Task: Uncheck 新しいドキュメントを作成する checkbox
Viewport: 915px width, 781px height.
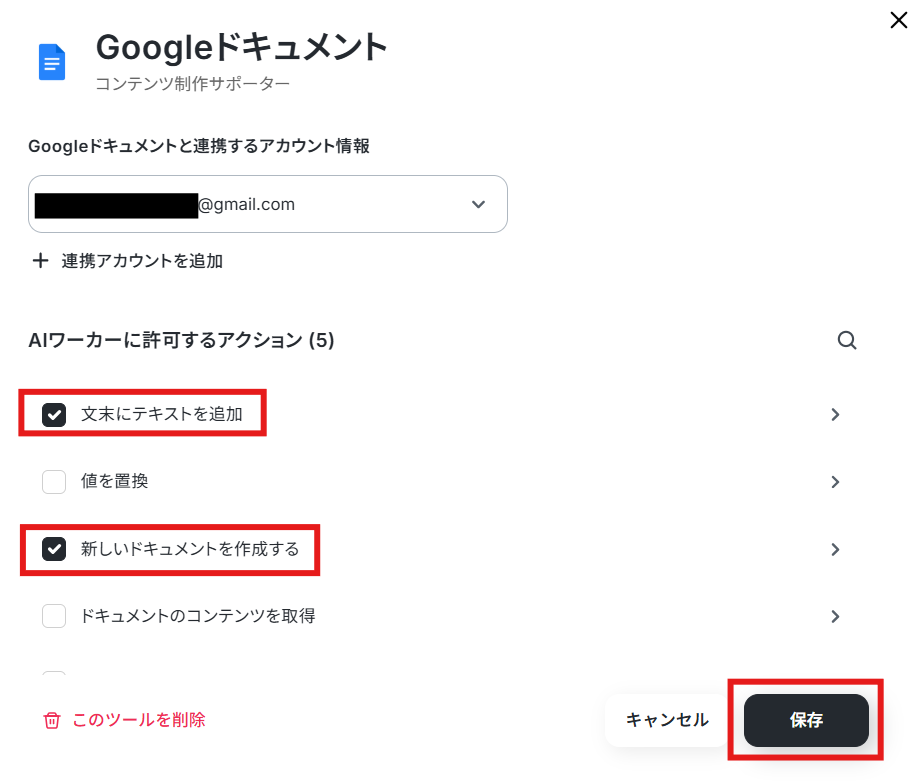Action: [54, 549]
